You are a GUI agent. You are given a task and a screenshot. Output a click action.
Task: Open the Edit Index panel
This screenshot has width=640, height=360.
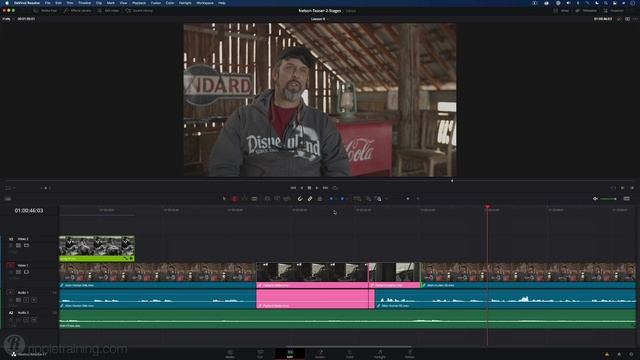(x=108, y=11)
